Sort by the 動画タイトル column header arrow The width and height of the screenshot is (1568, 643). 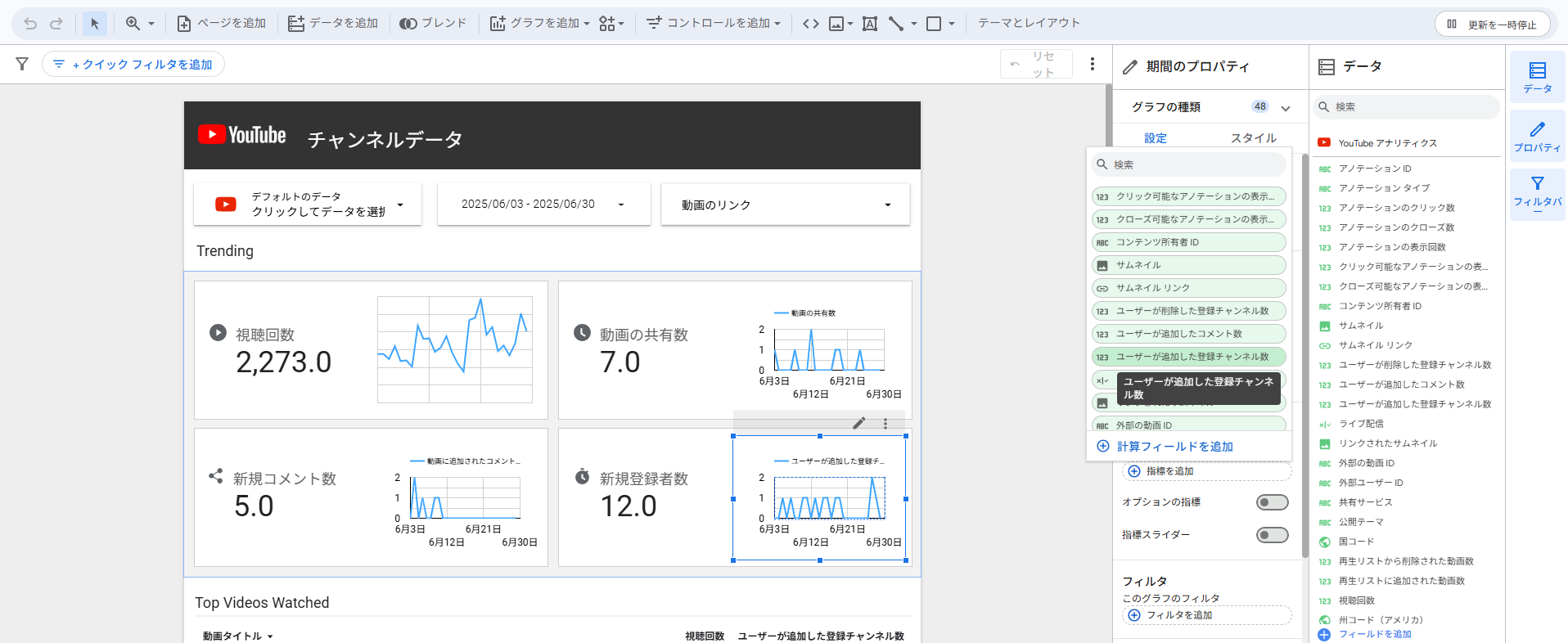point(270,636)
